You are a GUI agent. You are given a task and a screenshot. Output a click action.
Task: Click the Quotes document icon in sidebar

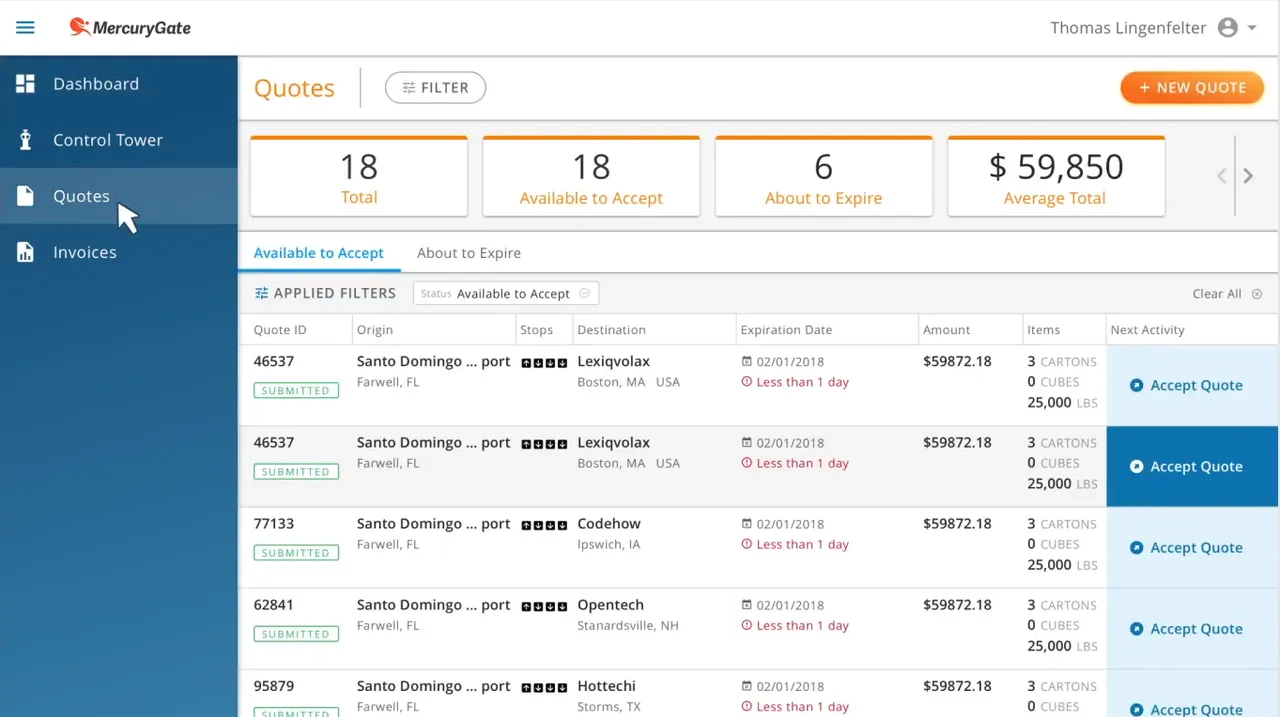pyautogui.click(x=25, y=196)
